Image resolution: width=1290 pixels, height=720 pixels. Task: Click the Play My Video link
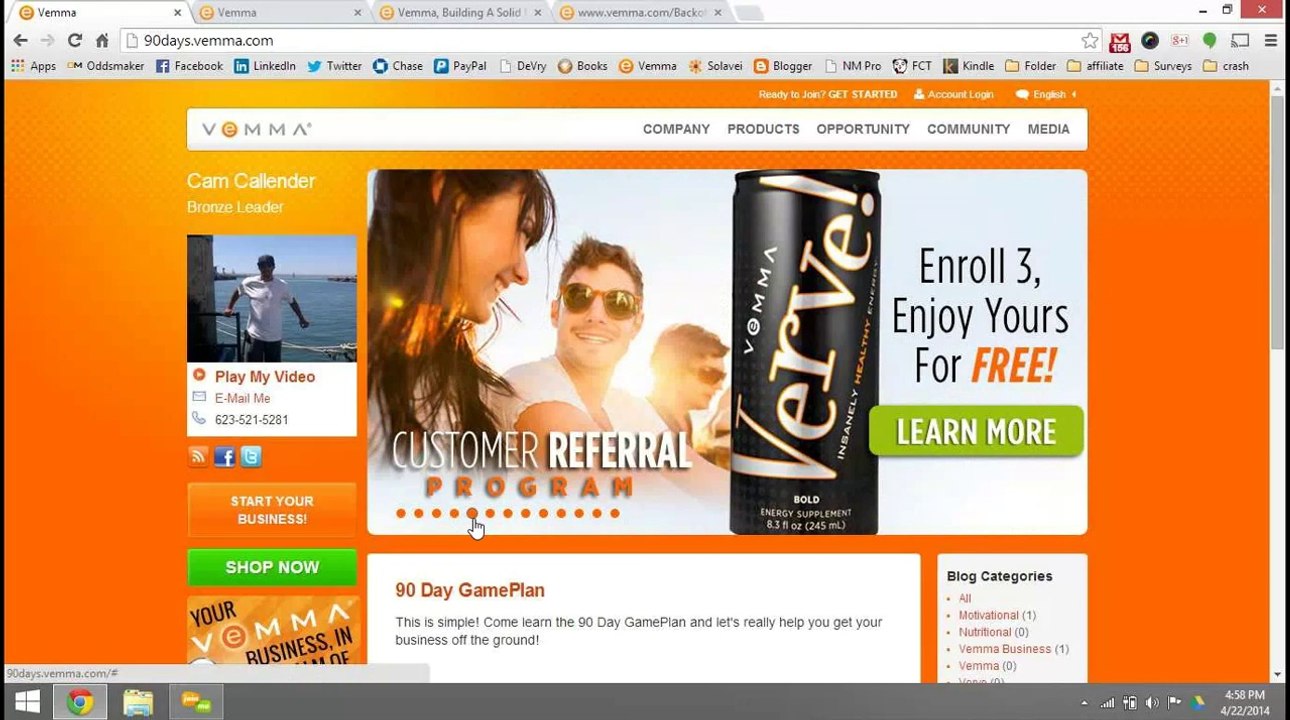coord(265,377)
